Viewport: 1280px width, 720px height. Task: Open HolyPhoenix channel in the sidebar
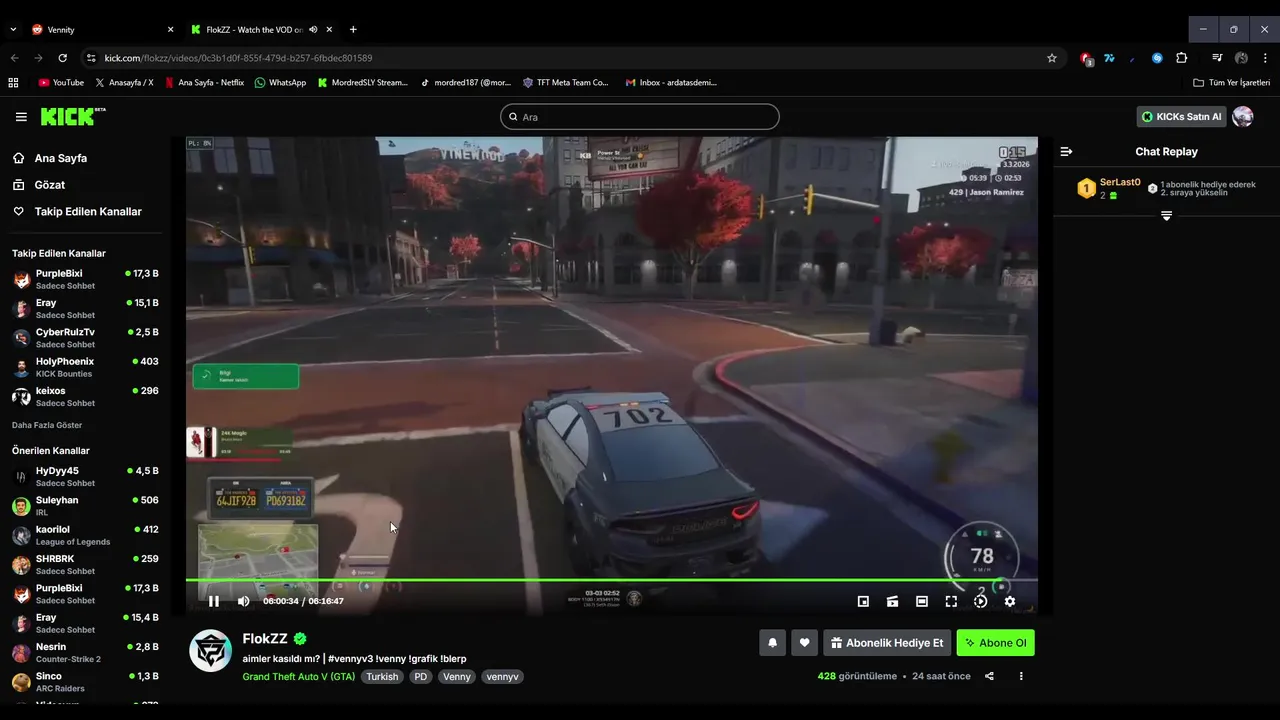click(85, 367)
